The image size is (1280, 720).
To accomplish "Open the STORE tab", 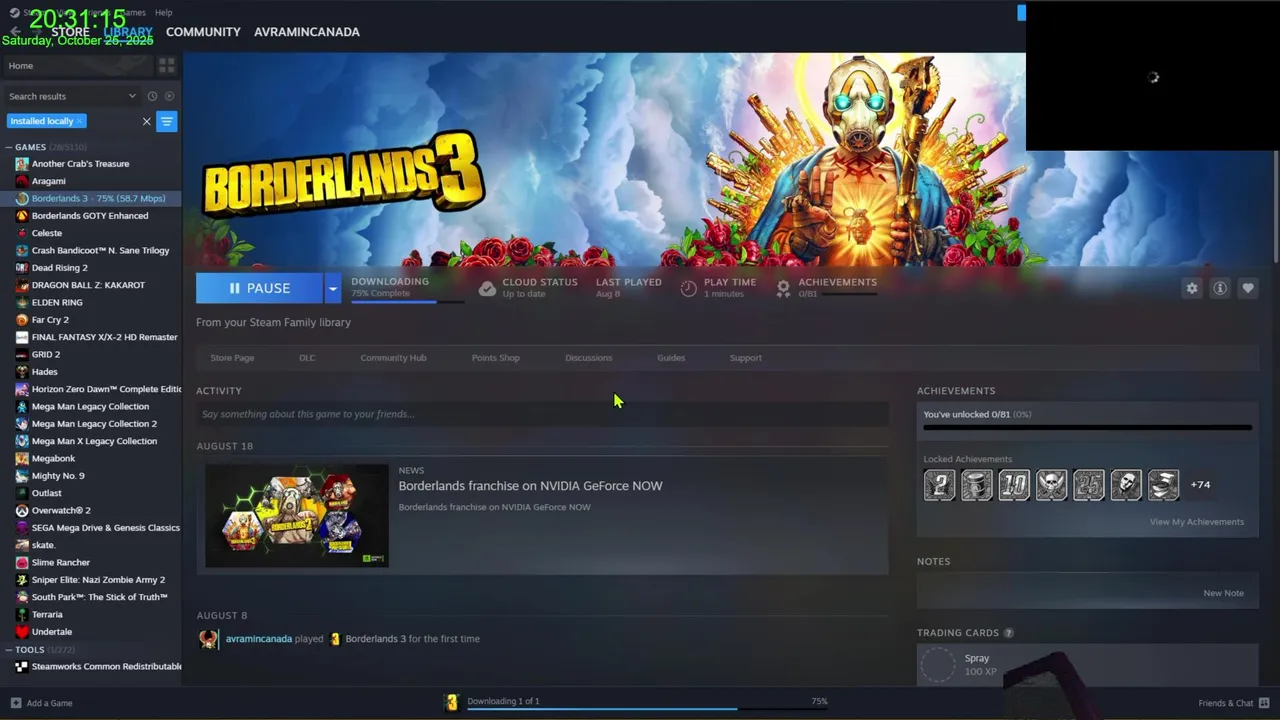I will click(x=70, y=32).
